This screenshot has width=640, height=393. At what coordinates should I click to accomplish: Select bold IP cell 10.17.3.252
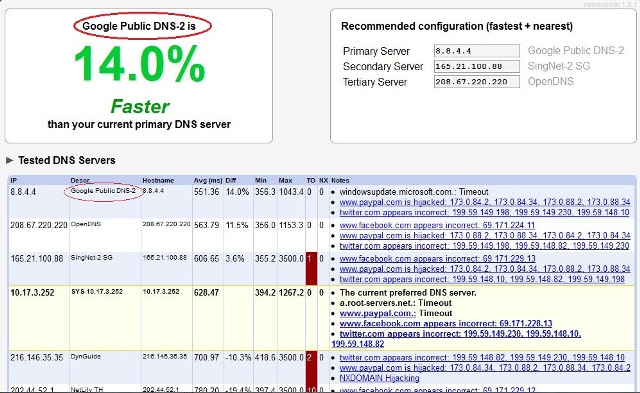[x=32, y=292]
